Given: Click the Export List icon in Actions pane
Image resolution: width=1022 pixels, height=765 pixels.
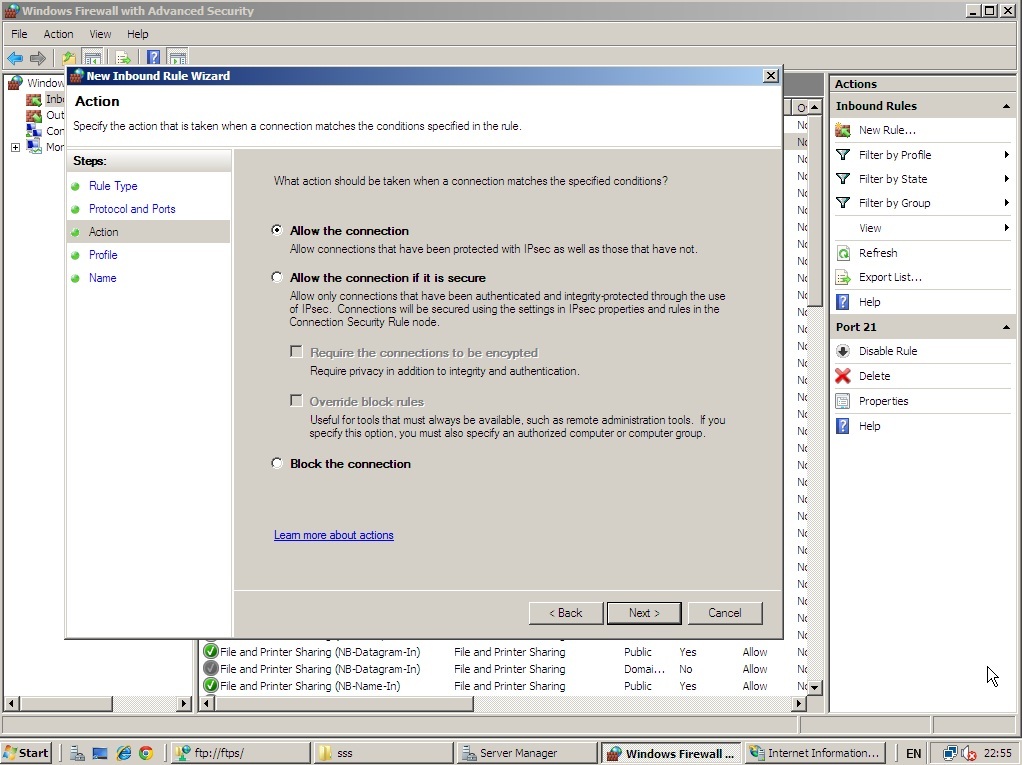Looking at the screenshot, I should coord(843,278).
